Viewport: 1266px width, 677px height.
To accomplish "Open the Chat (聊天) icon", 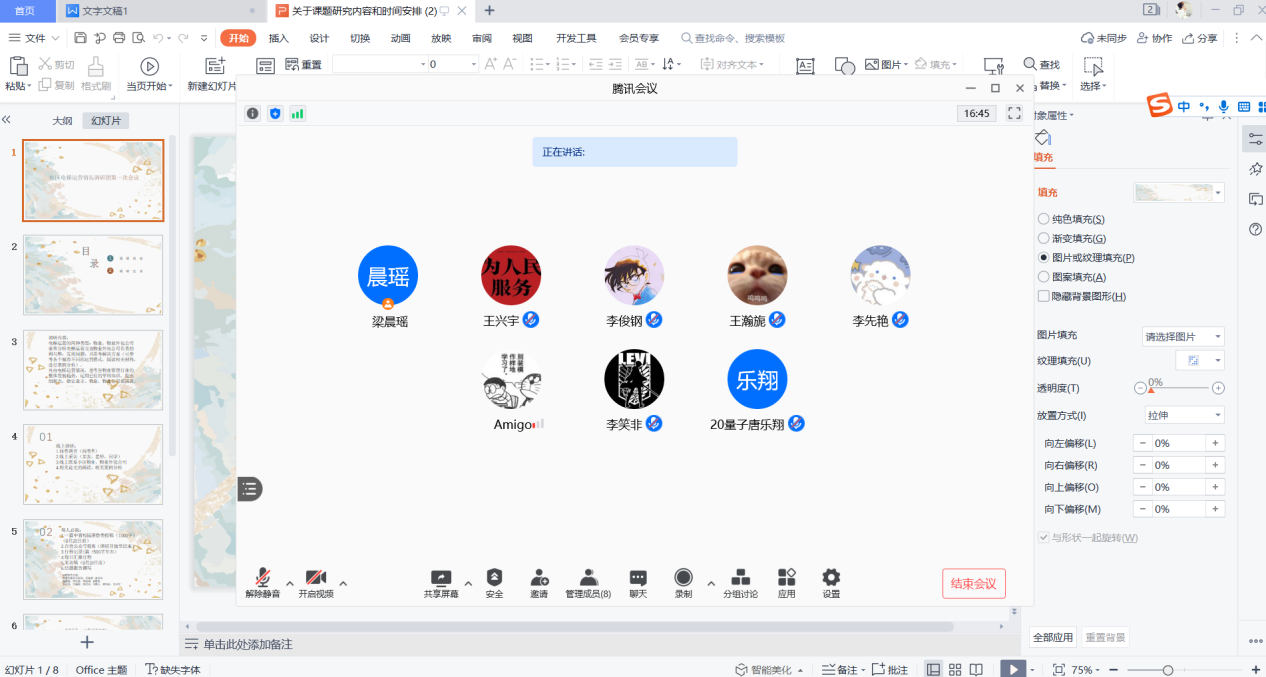I will coord(638,579).
